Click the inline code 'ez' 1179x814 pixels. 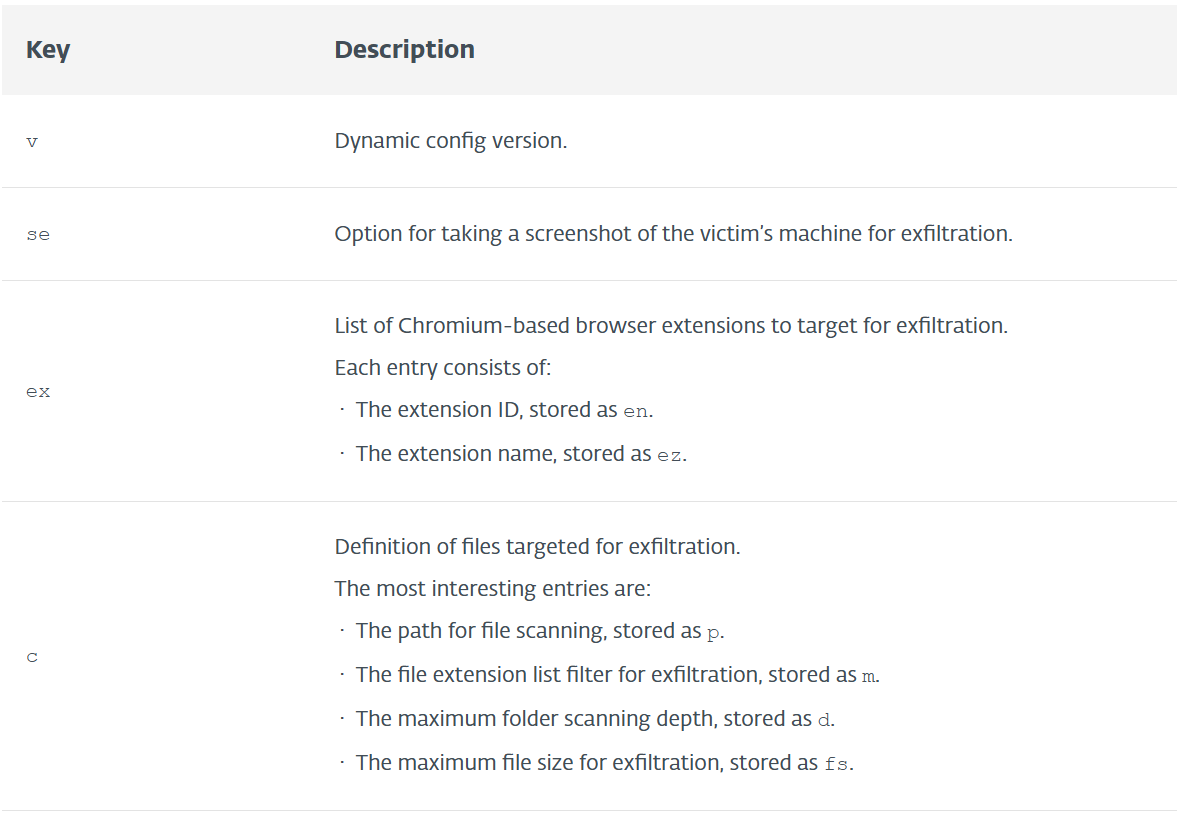coord(669,455)
